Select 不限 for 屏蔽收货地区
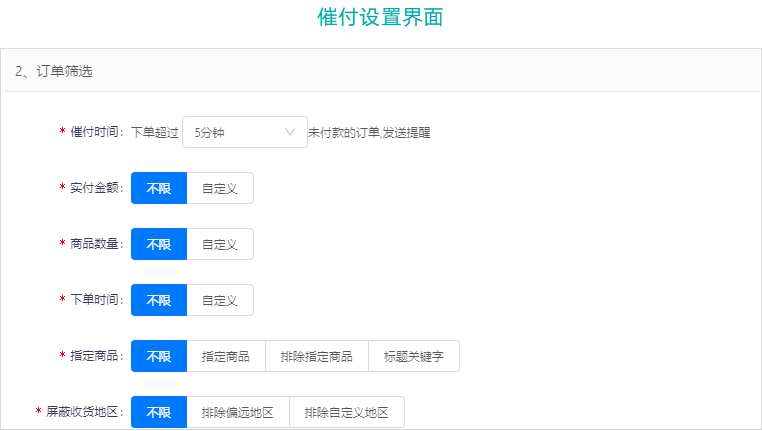The width and height of the screenshot is (762, 431). click(159, 412)
